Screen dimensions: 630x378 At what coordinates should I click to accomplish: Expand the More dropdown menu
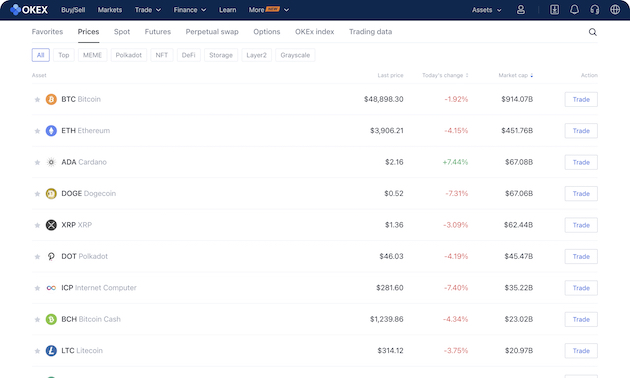tap(269, 10)
